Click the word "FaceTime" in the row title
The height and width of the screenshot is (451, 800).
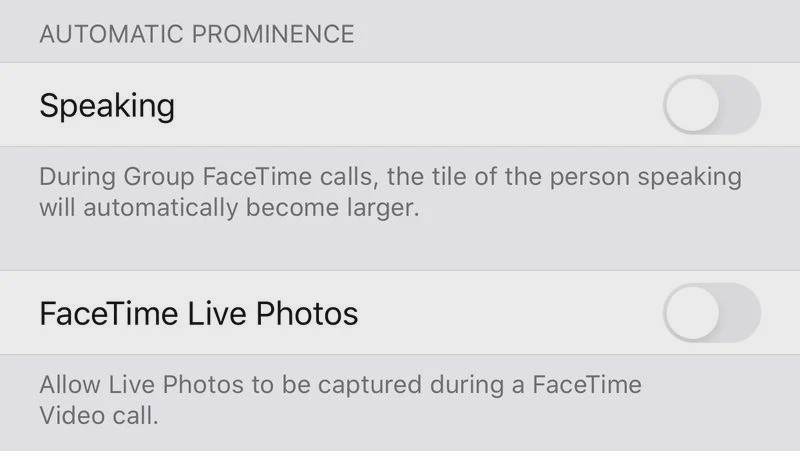(110, 313)
